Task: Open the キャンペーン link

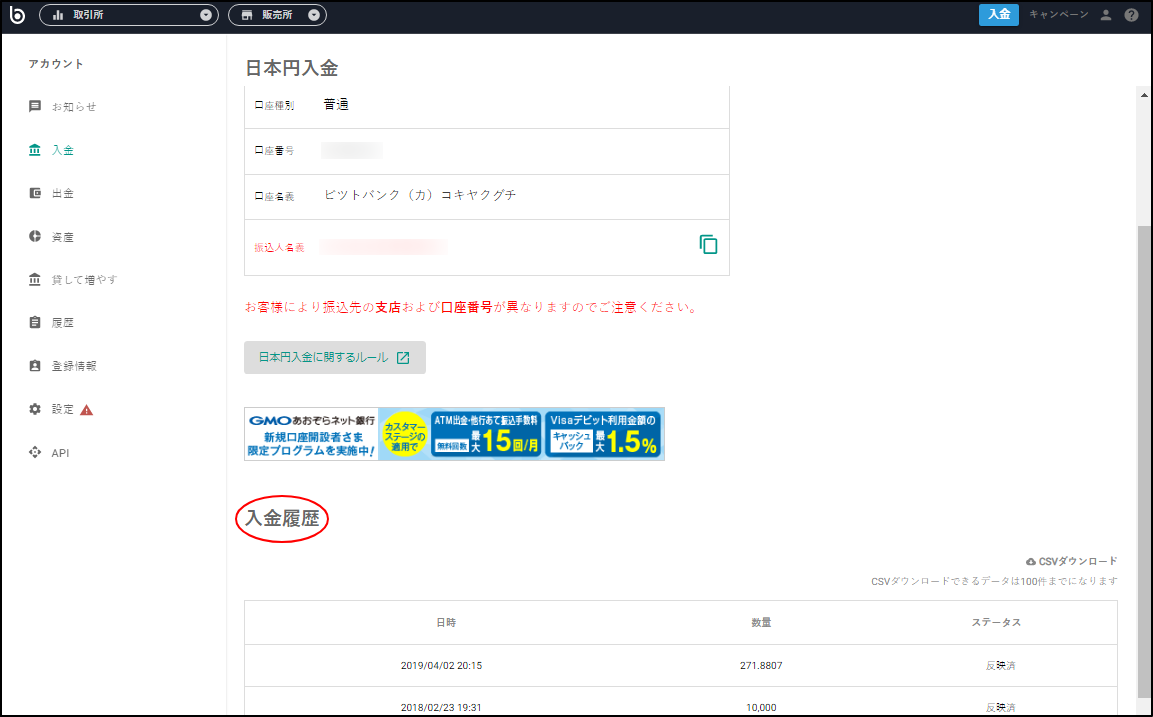Action: (1059, 15)
